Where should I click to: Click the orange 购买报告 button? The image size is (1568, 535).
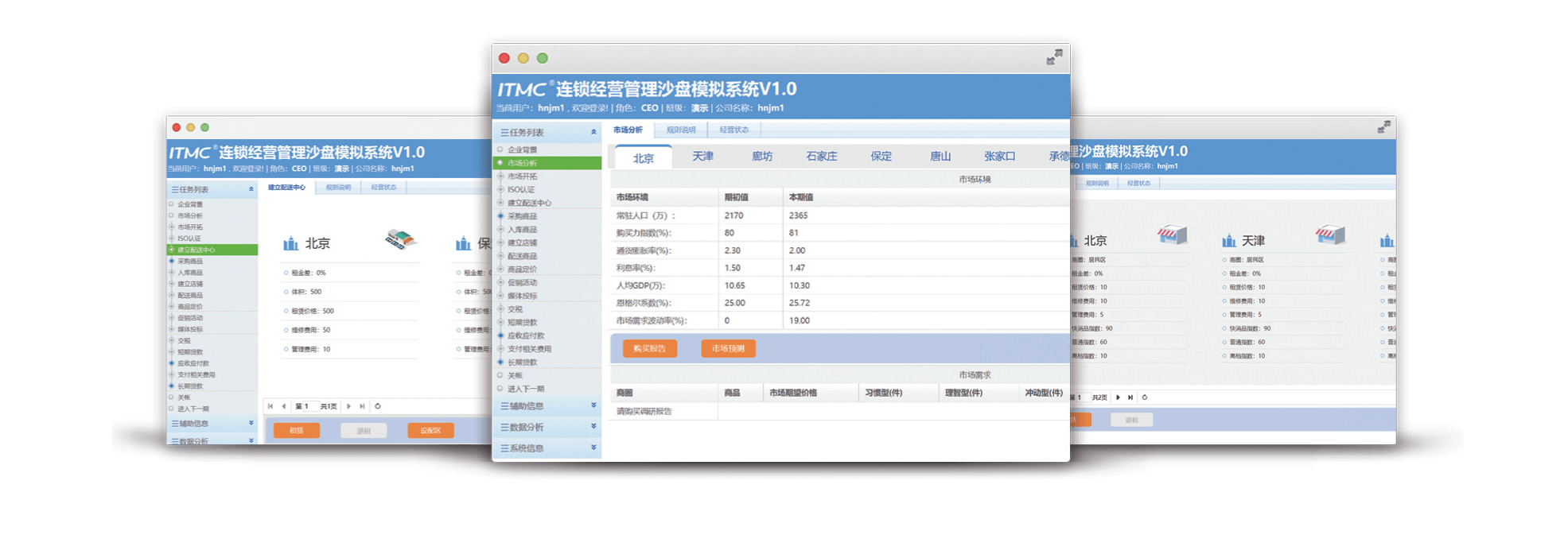pos(650,348)
